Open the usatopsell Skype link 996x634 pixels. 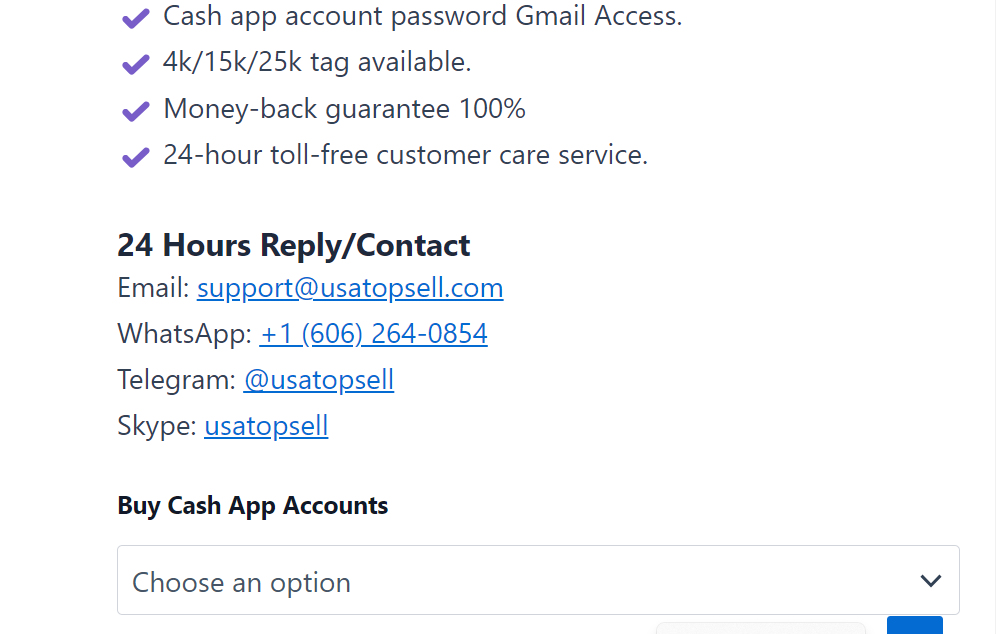click(x=266, y=427)
